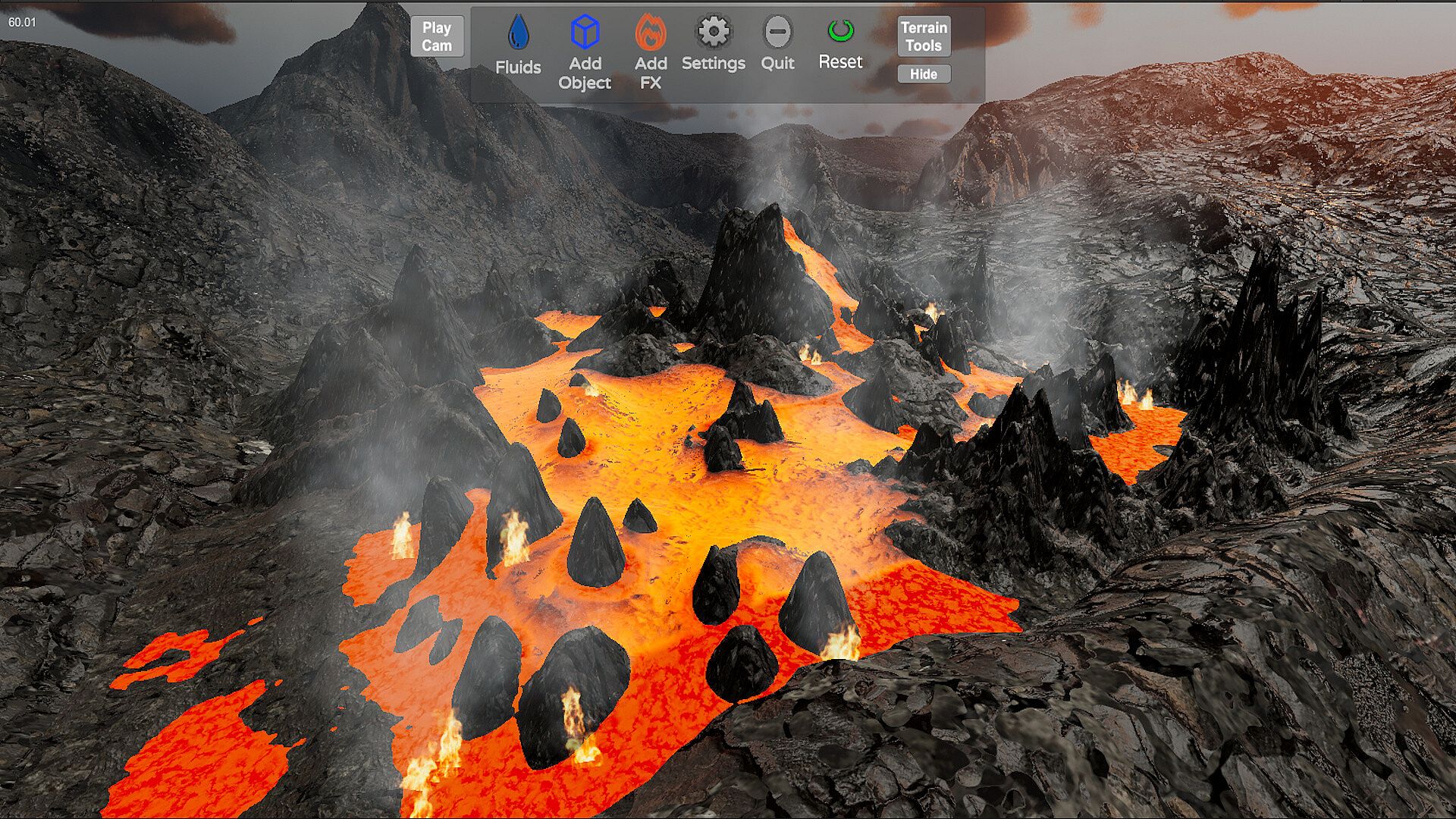
Task: Click the gray minus Quit icon
Action: (x=777, y=32)
